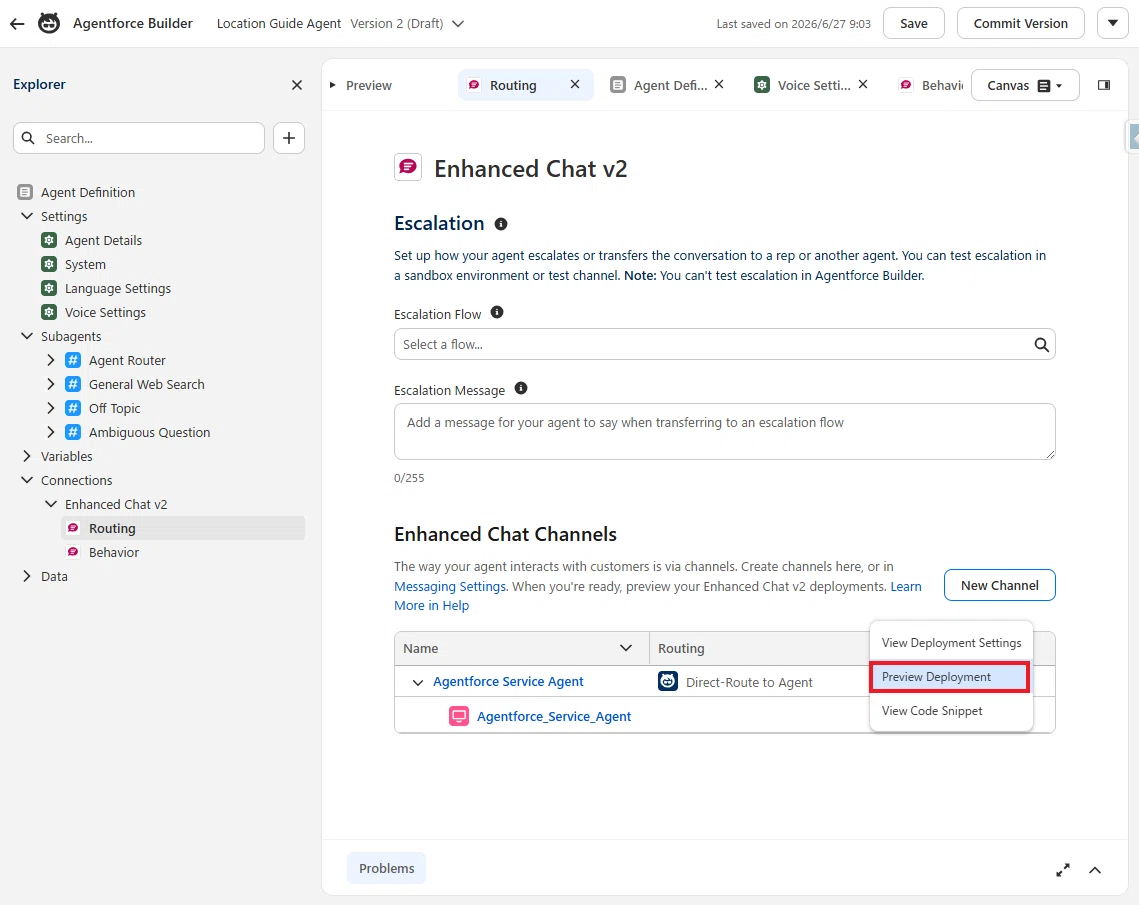Choose View Deployment Settings menu item
Viewport: 1139px width, 905px height.
pyautogui.click(x=951, y=643)
